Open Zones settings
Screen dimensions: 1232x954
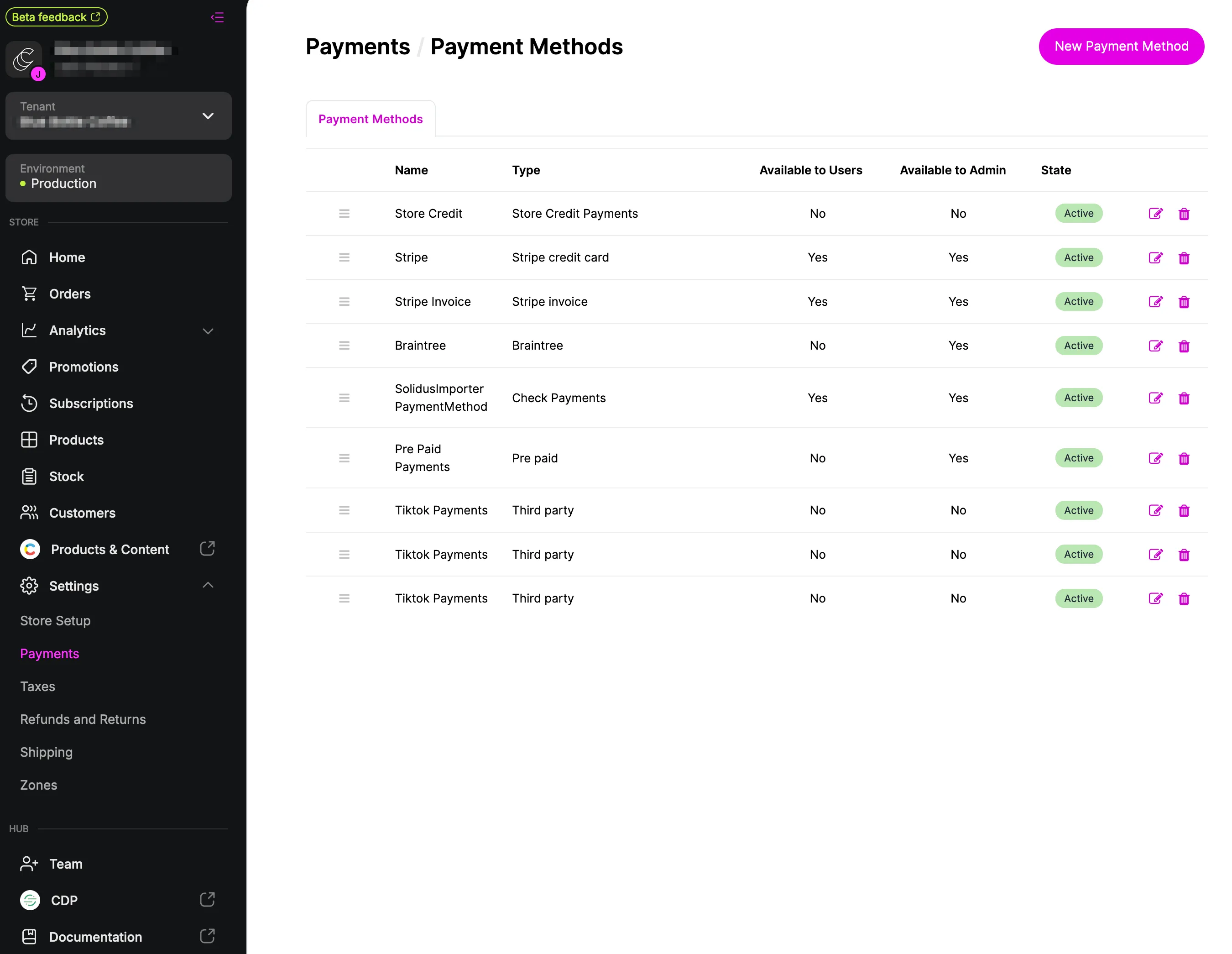pos(38,785)
